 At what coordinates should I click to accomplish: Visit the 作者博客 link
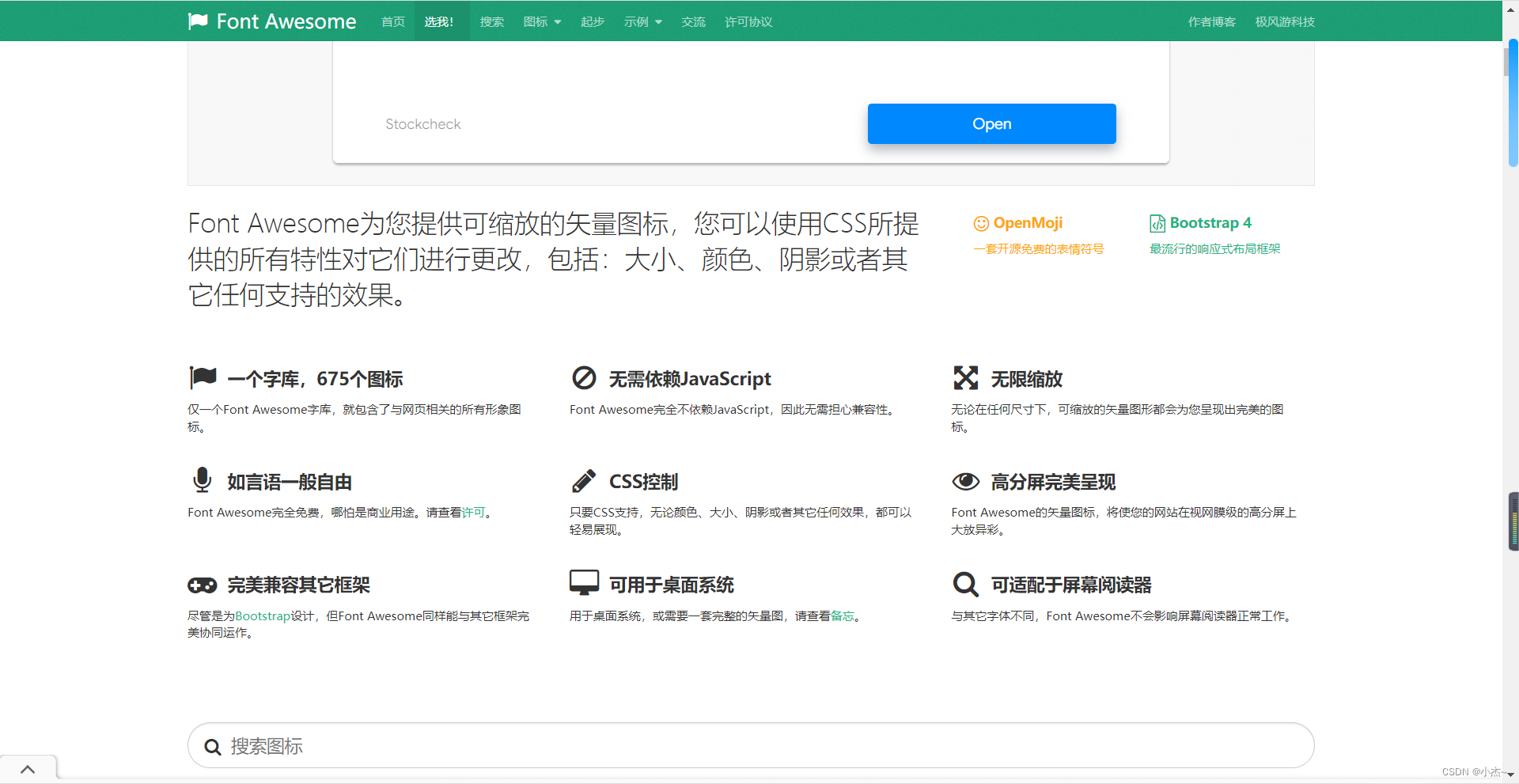pos(1212,21)
